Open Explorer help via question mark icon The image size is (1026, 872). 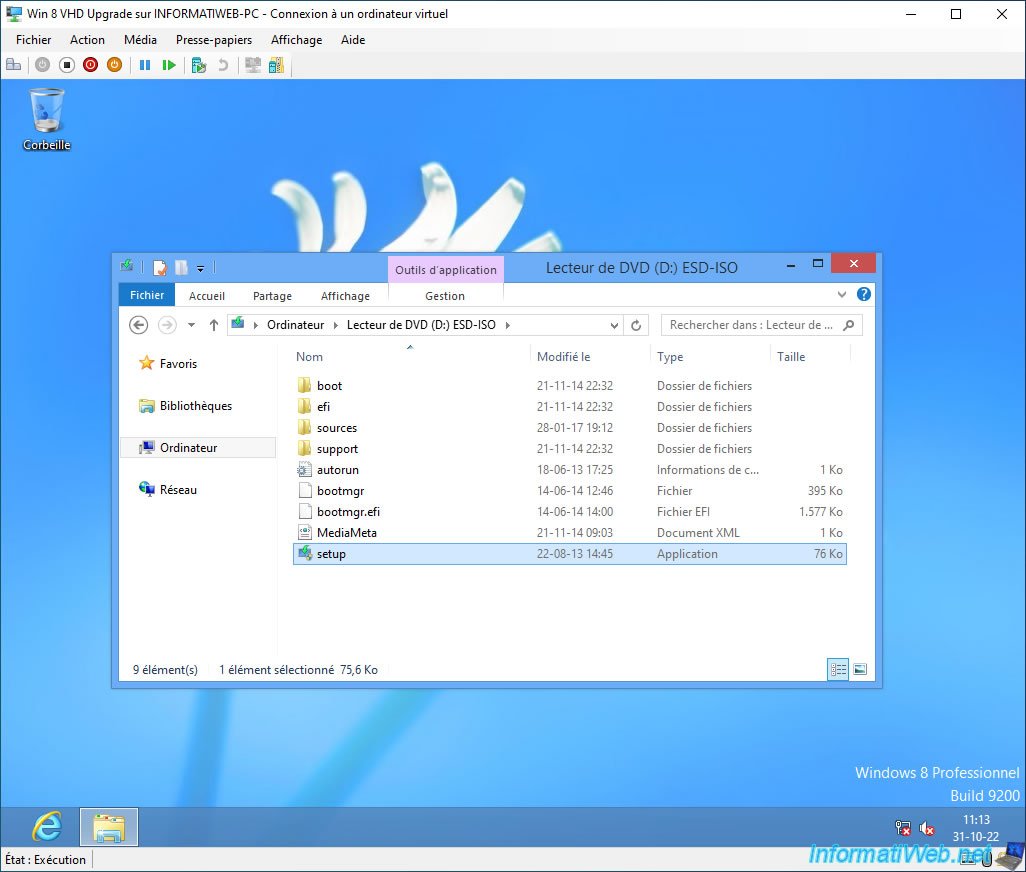click(x=864, y=295)
